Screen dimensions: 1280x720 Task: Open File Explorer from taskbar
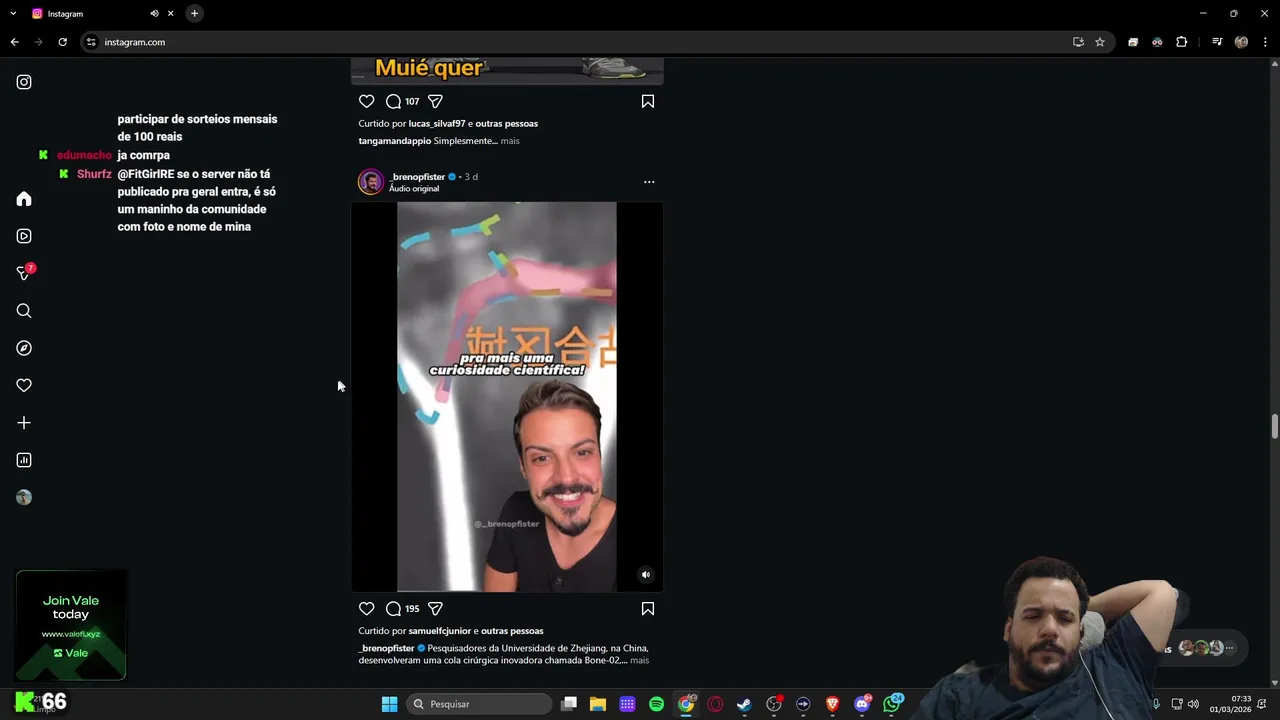coord(598,704)
